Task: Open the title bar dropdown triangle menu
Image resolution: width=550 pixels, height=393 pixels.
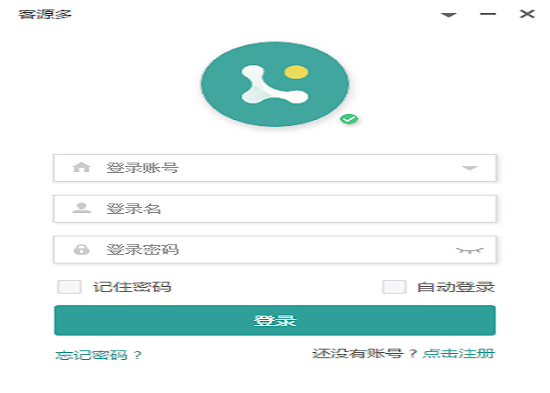Action: pyautogui.click(x=448, y=15)
